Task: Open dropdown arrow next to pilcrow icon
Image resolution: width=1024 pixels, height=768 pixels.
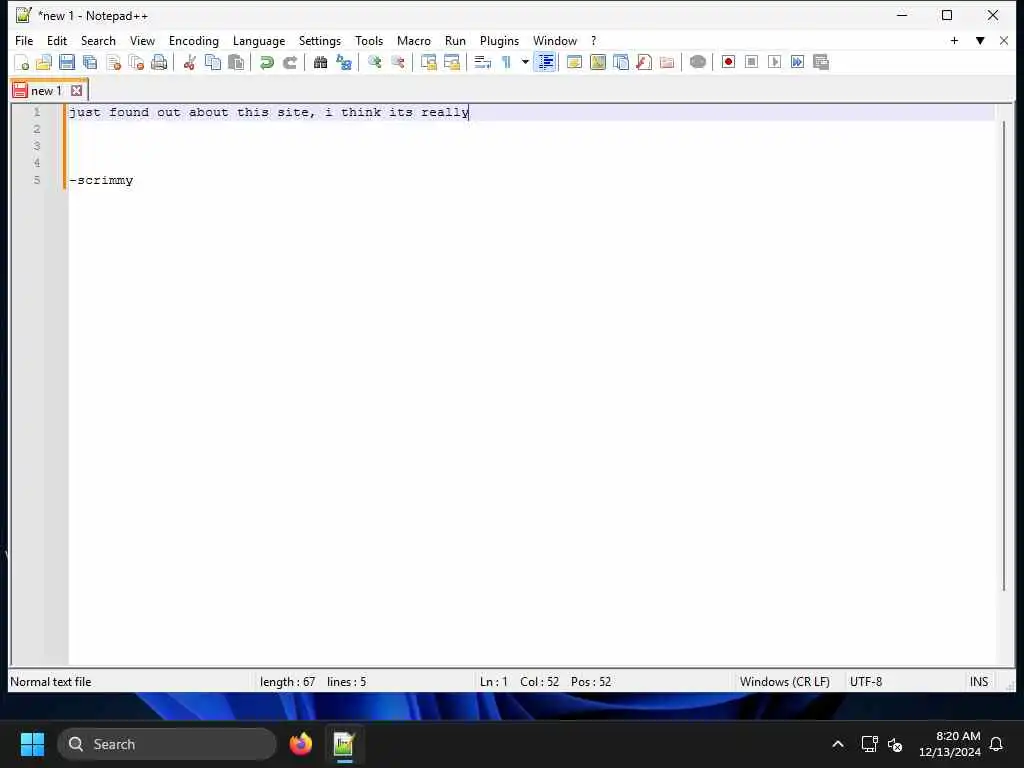Action: click(x=525, y=63)
